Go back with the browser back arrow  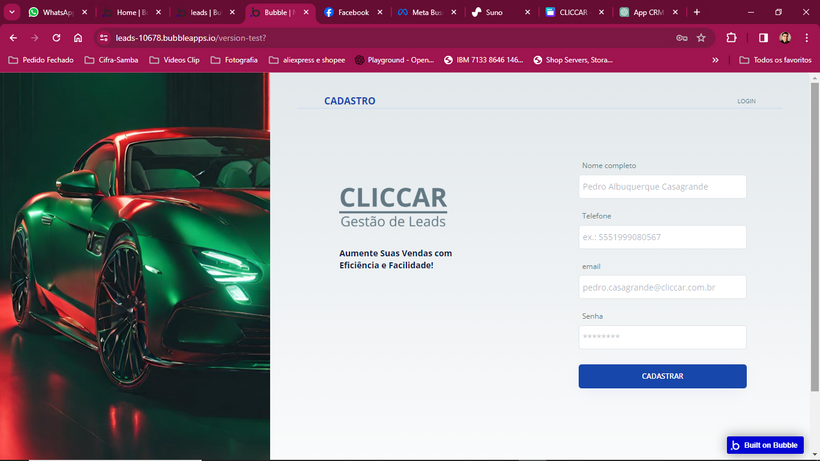(x=13, y=38)
